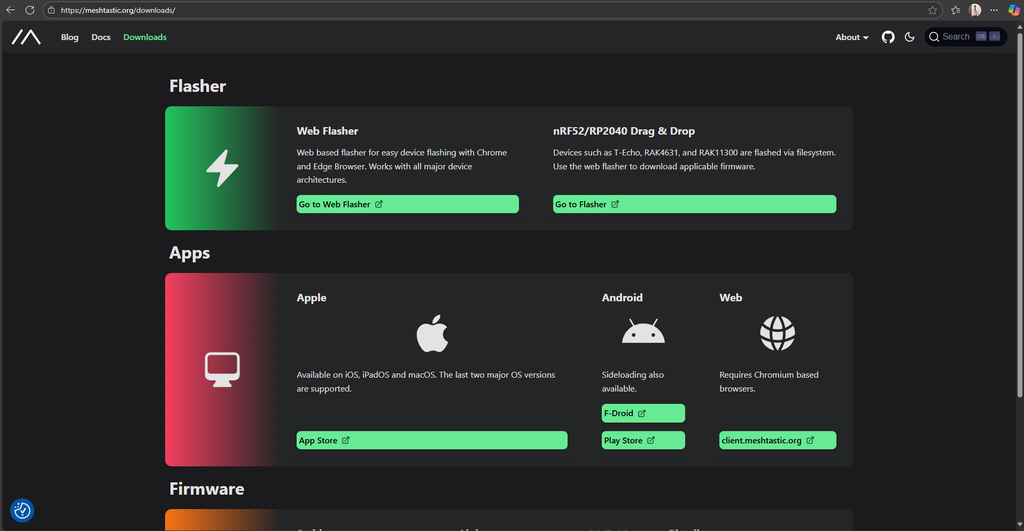Click the external link icon on client.meshtastic.org
1024x531 pixels.
(810, 440)
